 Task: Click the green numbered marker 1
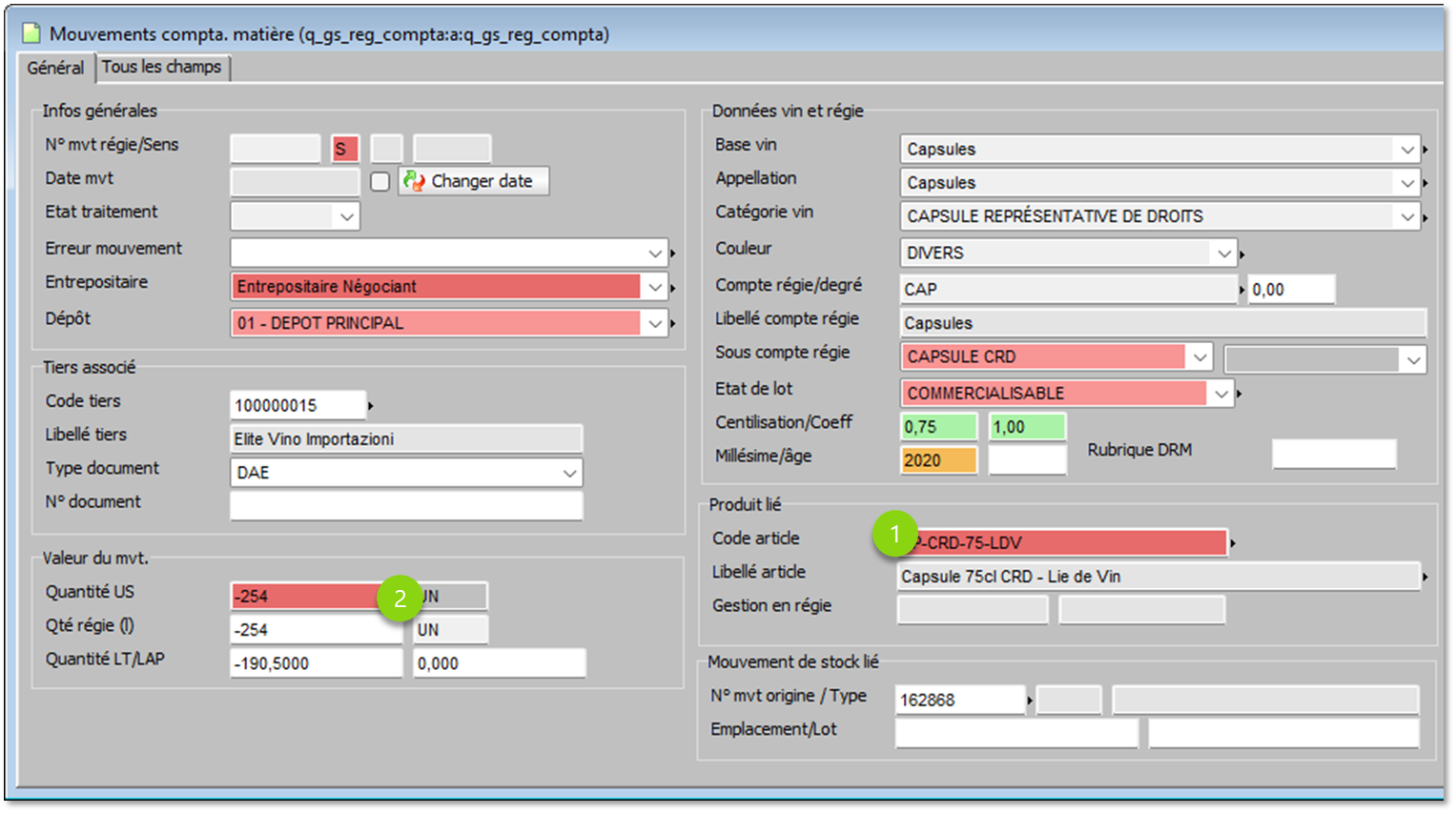tap(894, 534)
